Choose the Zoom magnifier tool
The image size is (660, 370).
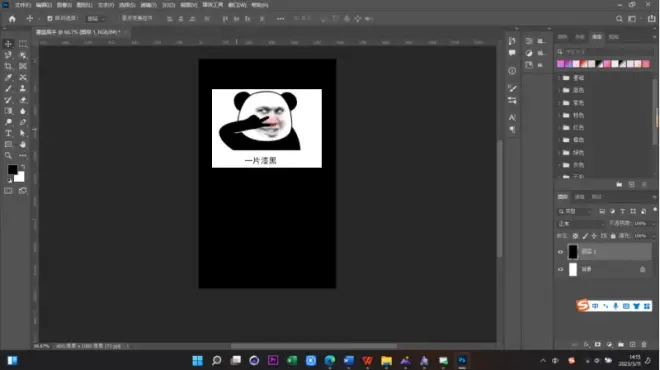pyautogui.click(x=8, y=155)
